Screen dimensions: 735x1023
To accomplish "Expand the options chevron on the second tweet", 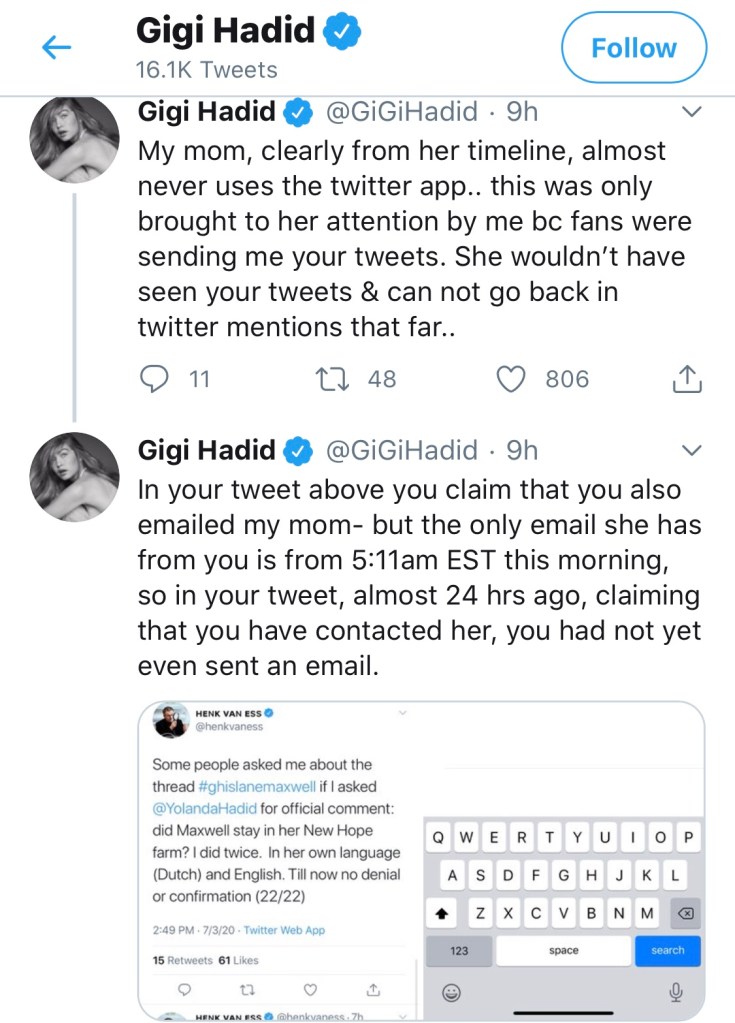I will [x=690, y=450].
